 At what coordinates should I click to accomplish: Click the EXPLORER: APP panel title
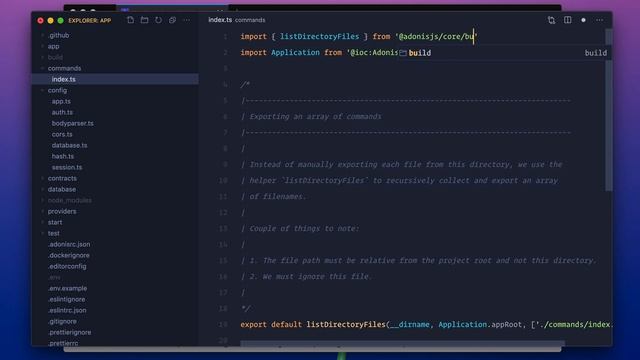89,20
